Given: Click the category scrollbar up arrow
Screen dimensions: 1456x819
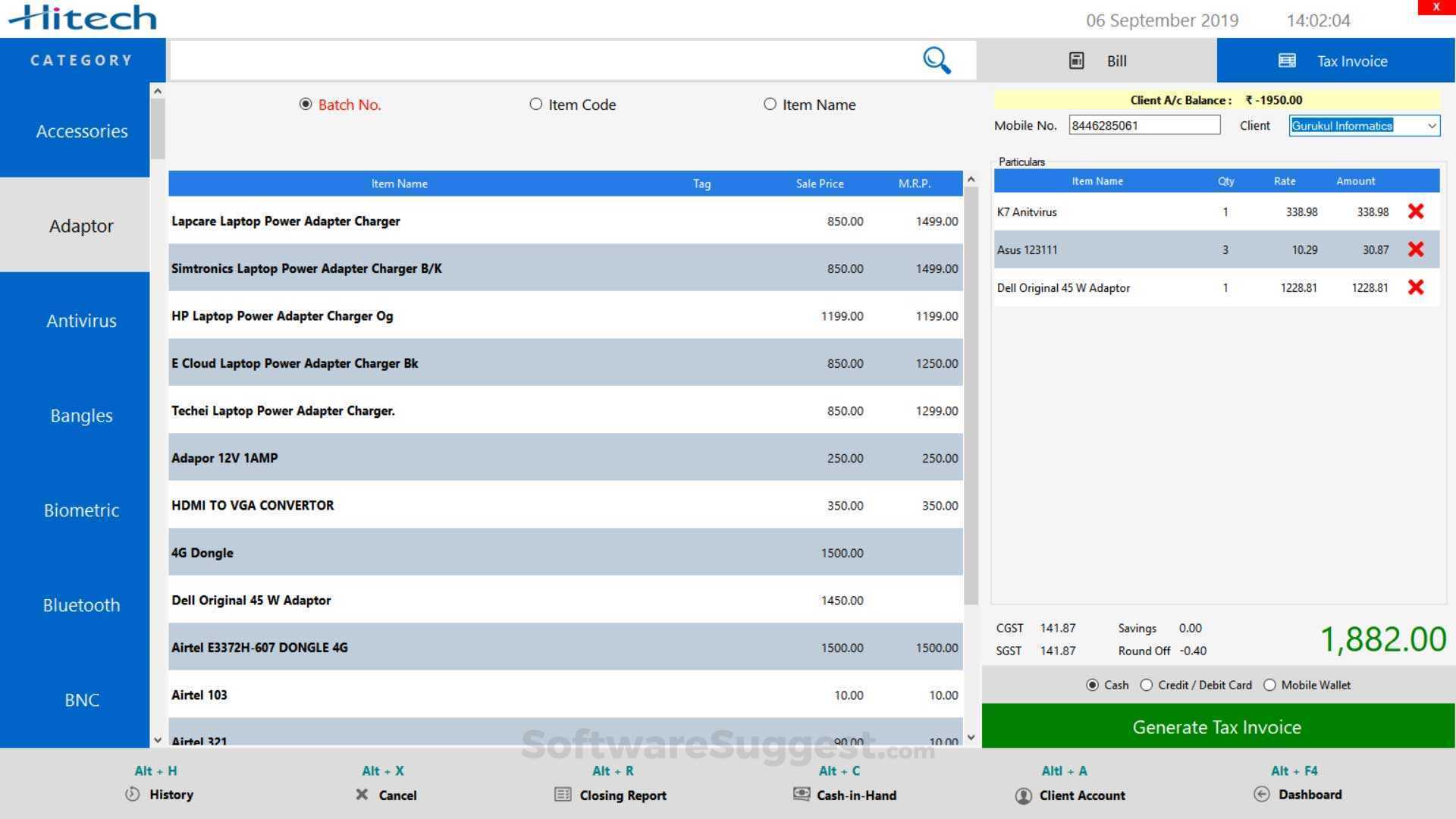Looking at the screenshot, I should (157, 90).
